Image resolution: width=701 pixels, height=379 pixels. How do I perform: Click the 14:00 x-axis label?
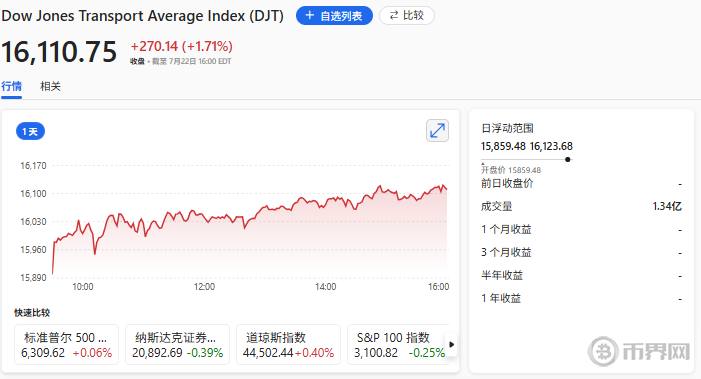tap(325, 286)
